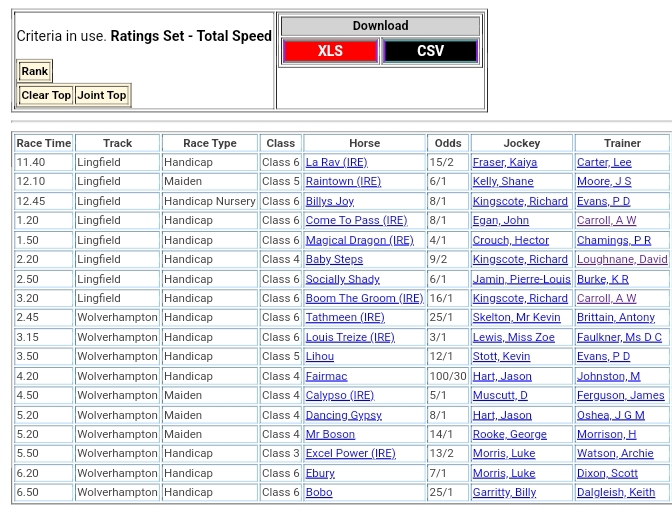This screenshot has width=672, height=517.
Task: Open Fairmac horse details
Action: (326, 376)
